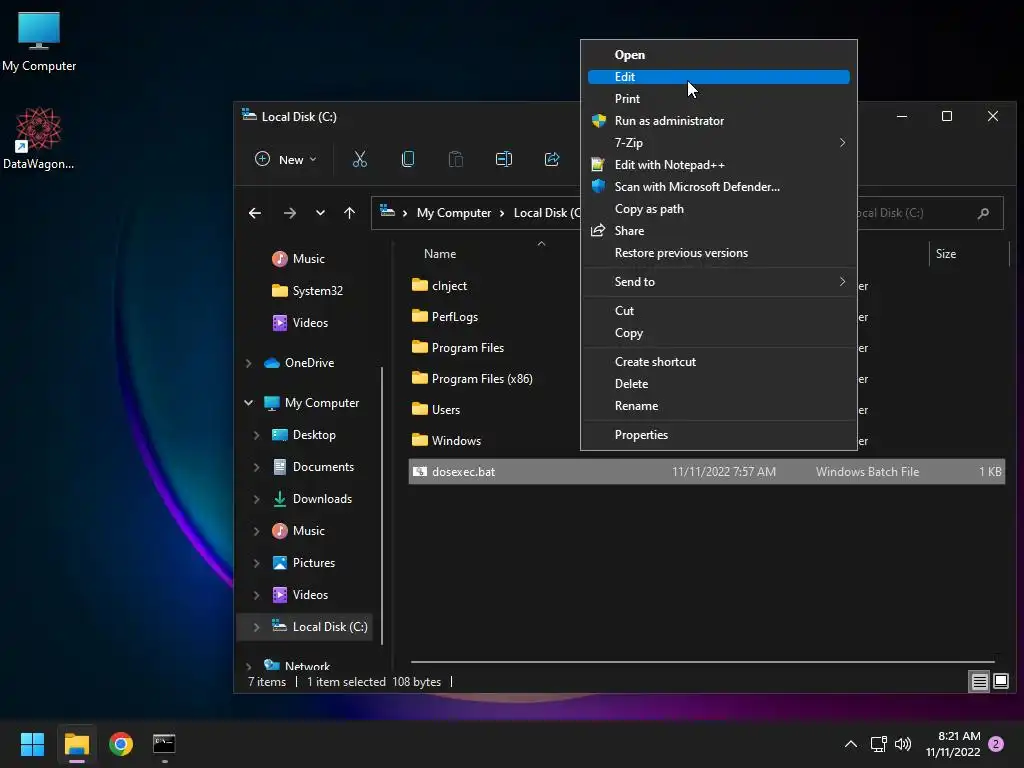
Task: Click the Copy toolbar icon
Action: pyautogui.click(x=408, y=159)
